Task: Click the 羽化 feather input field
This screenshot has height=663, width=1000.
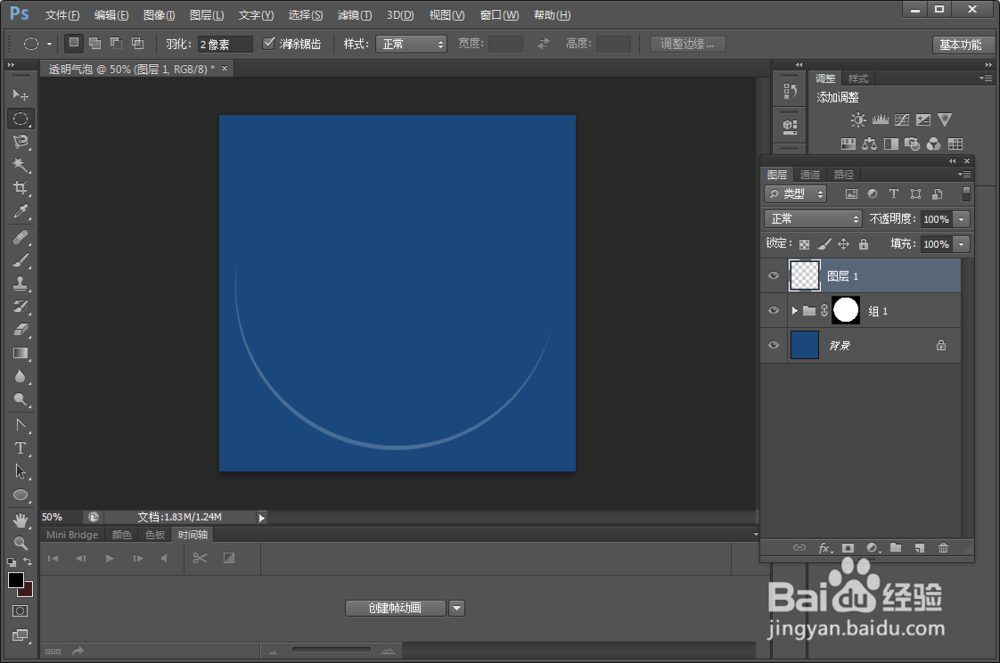Action: click(x=225, y=44)
